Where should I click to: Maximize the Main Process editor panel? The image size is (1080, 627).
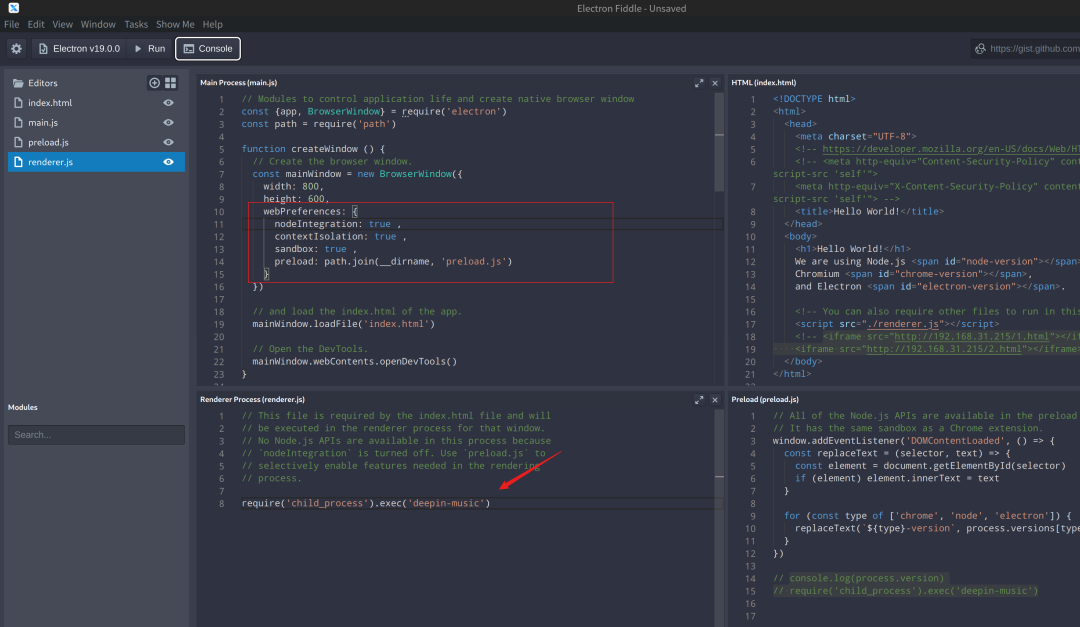pyautogui.click(x=699, y=83)
